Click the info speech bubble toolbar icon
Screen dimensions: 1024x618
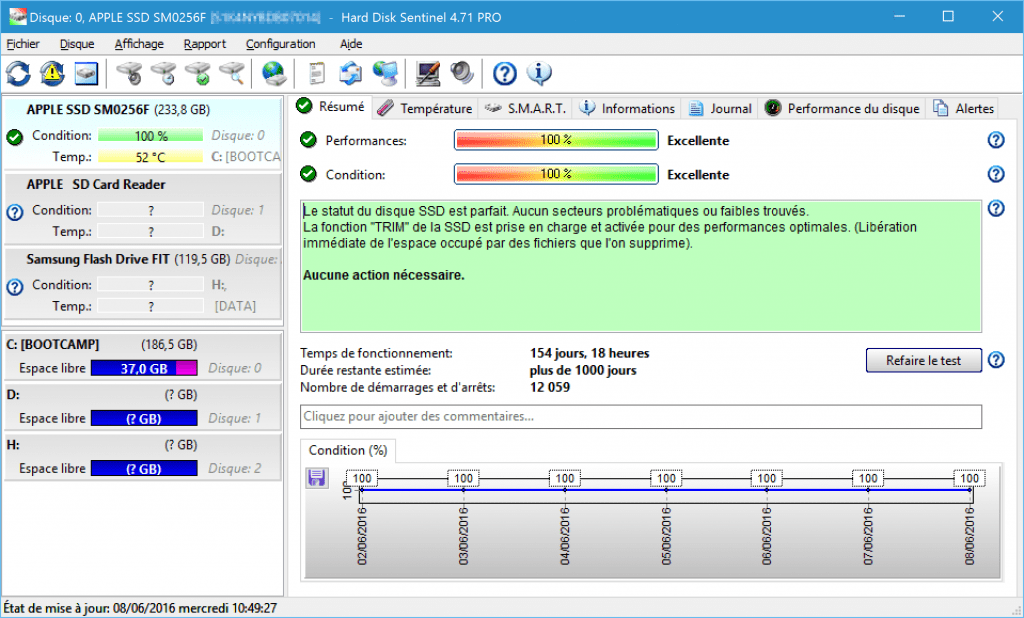[539, 73]
